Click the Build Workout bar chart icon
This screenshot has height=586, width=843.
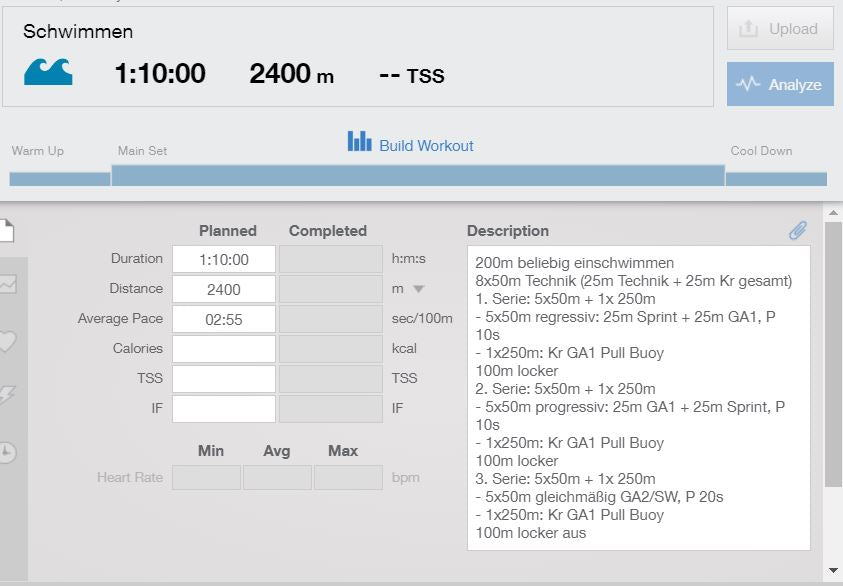pos(359,142)
